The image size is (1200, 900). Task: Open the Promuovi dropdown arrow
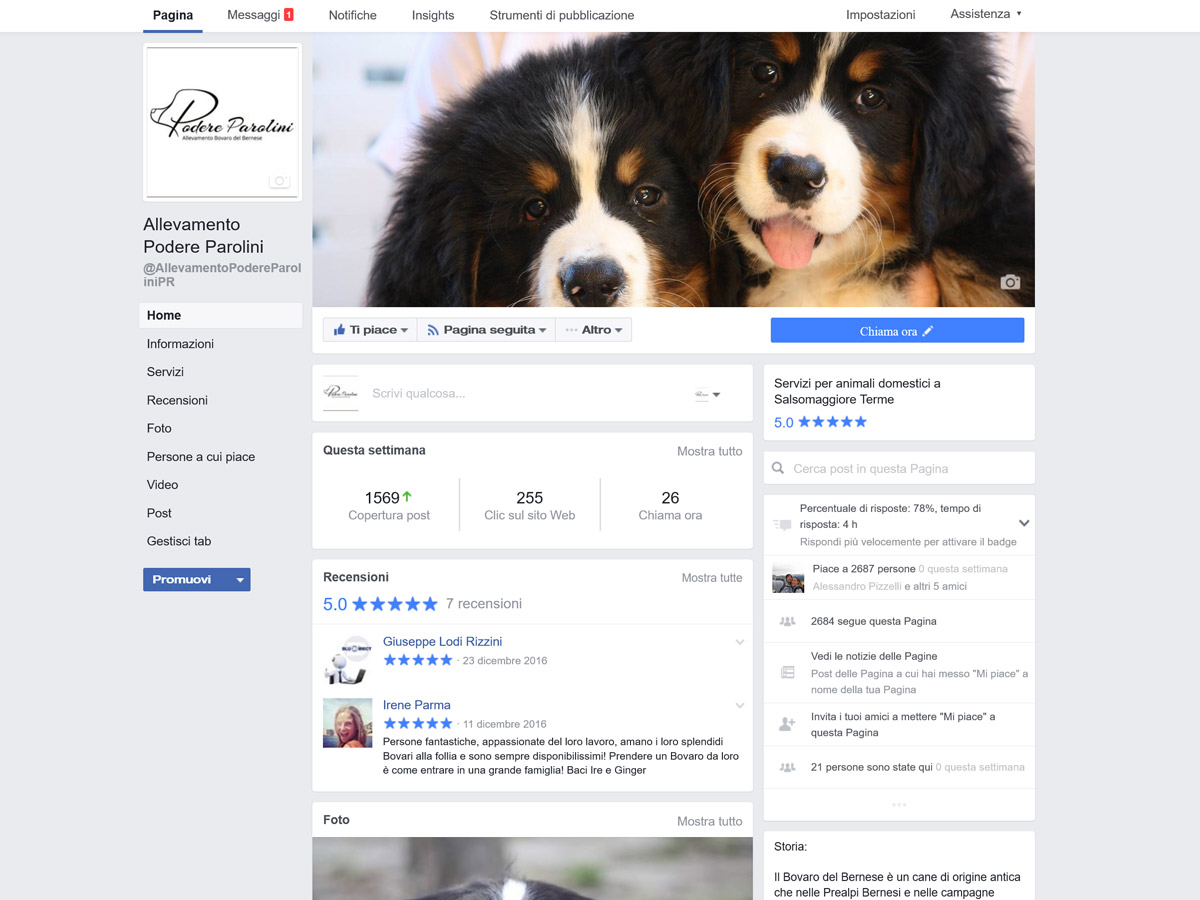239,579
